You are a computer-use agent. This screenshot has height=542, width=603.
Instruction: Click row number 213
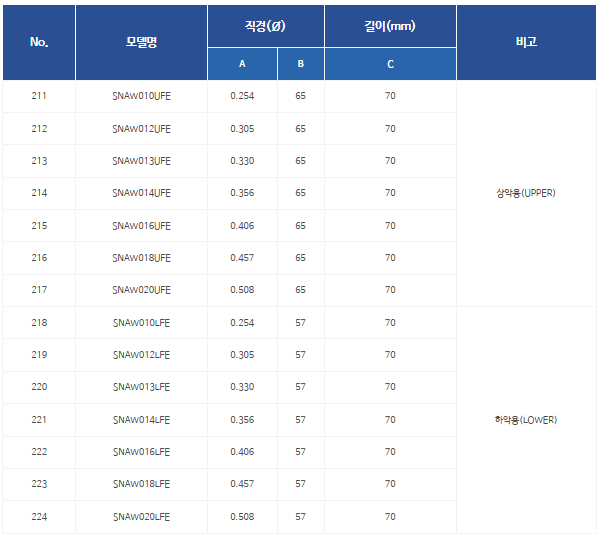pyautogui.click(x=39, y=161)
